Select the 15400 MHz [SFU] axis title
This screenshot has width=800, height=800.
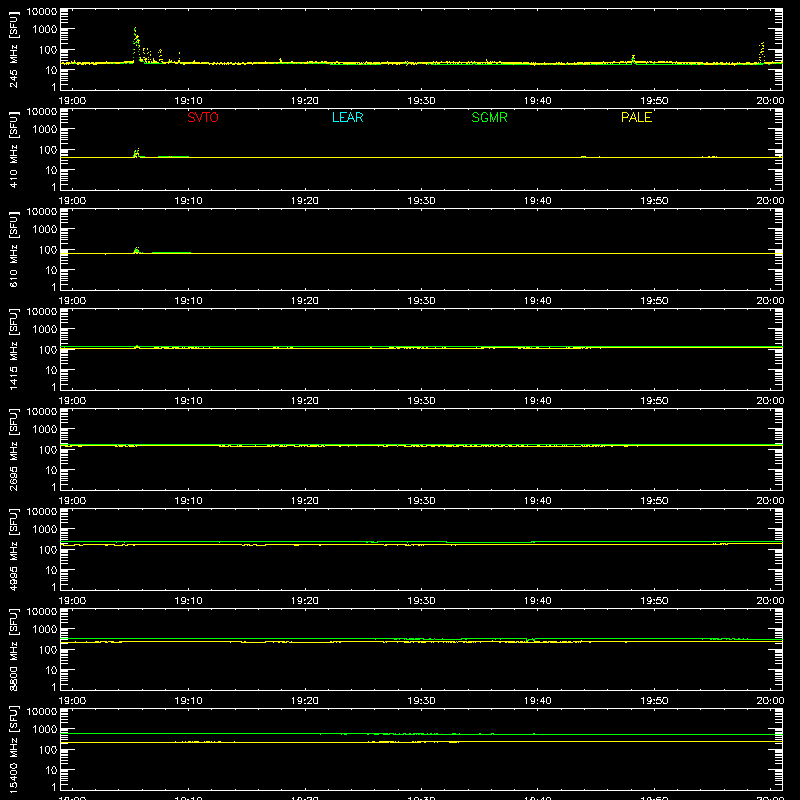pyautogui.click(x=13, y=749)
